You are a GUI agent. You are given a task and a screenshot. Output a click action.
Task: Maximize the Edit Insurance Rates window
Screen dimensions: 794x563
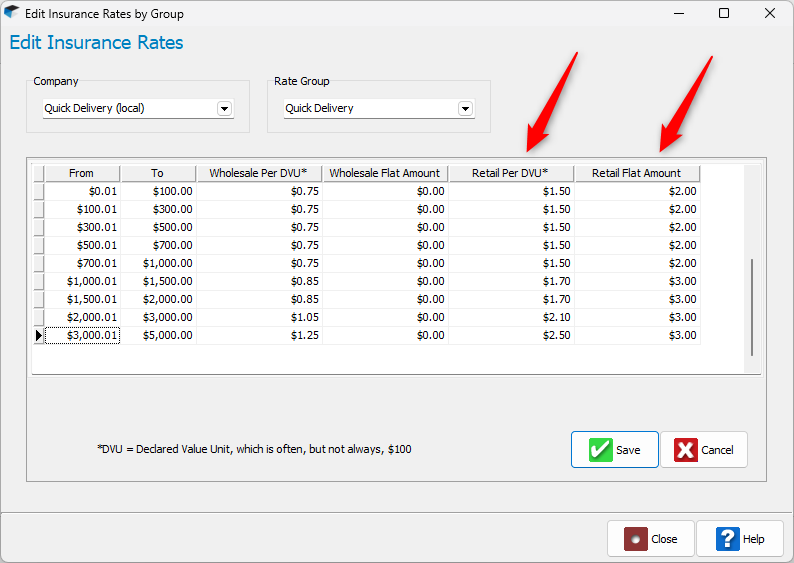[724, 14]
